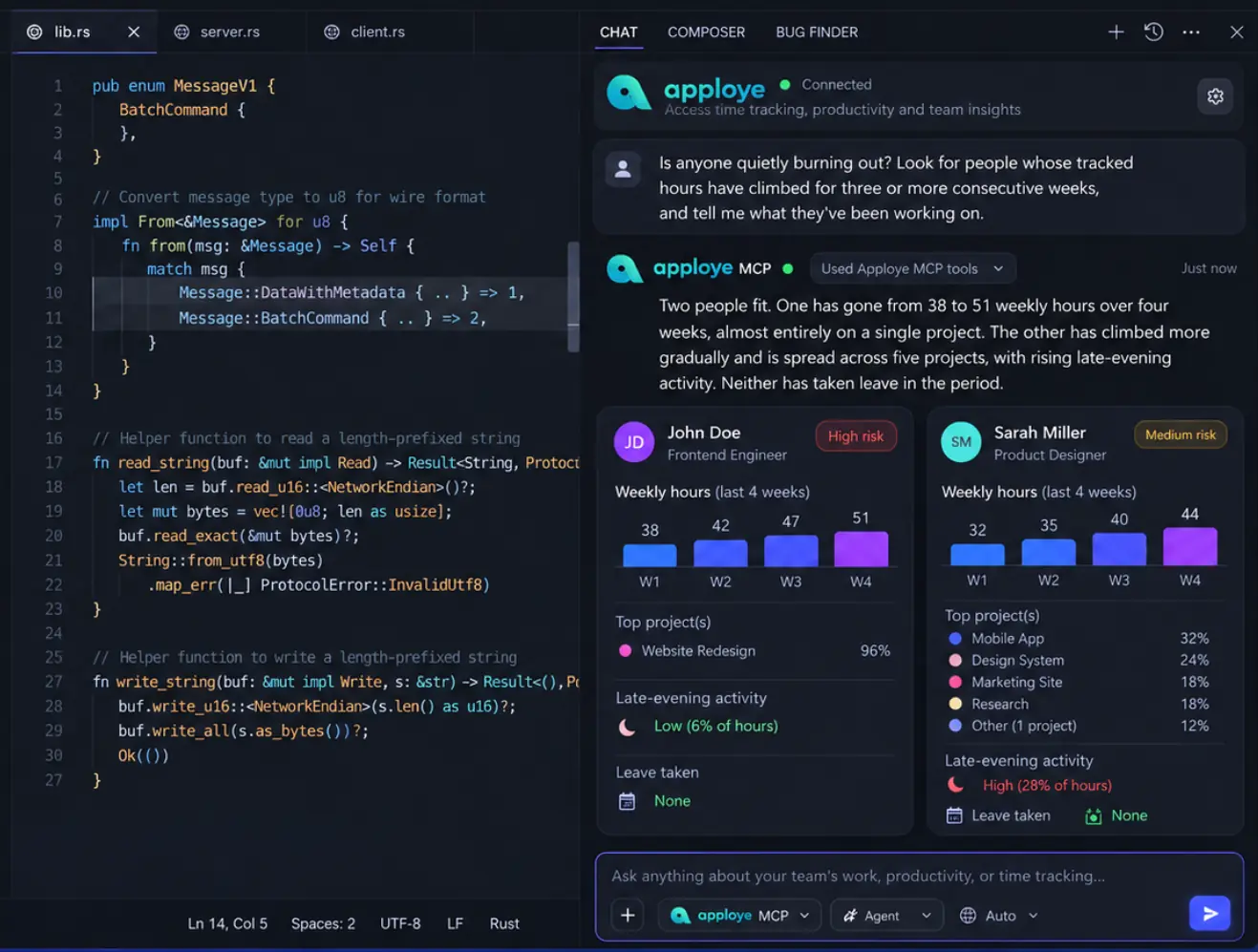Change line ending via LF
Image resolution: width=1258 pixels, height=952 pixels.
(x=455, y=924)
